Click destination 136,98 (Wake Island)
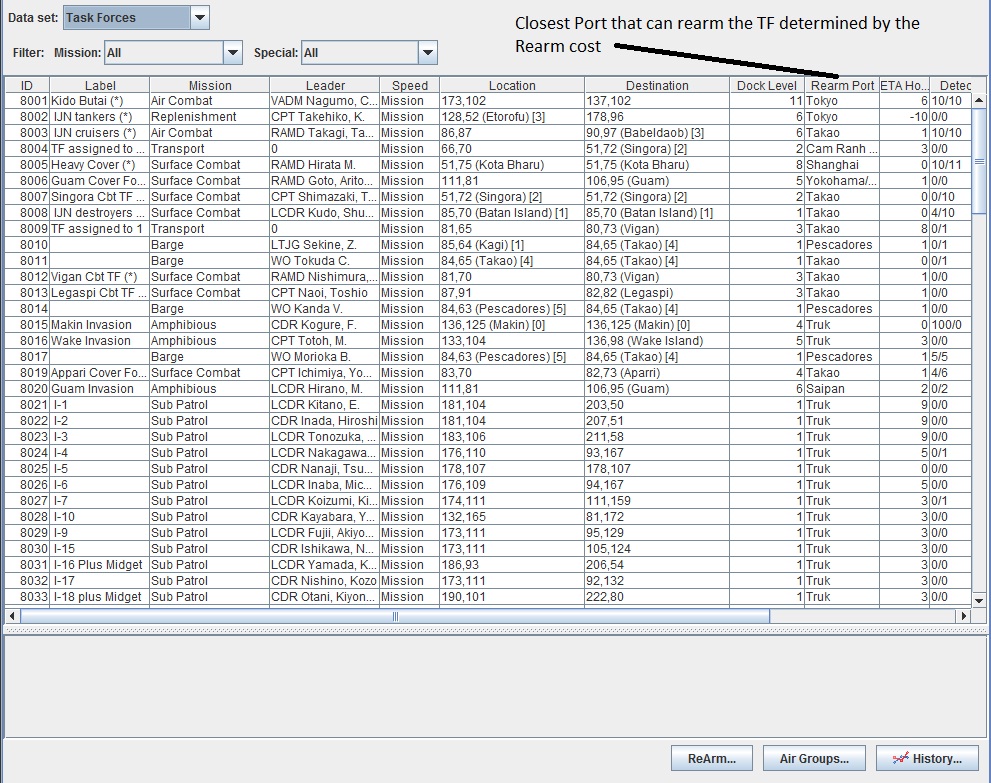This screenshot has width=991, height=783. pos(657,341)
